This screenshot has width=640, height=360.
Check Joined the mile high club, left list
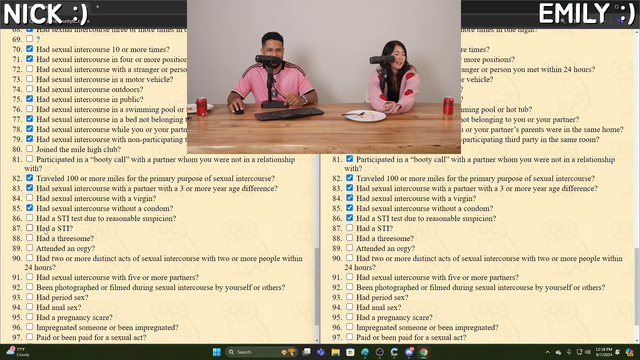click(29, 149)
